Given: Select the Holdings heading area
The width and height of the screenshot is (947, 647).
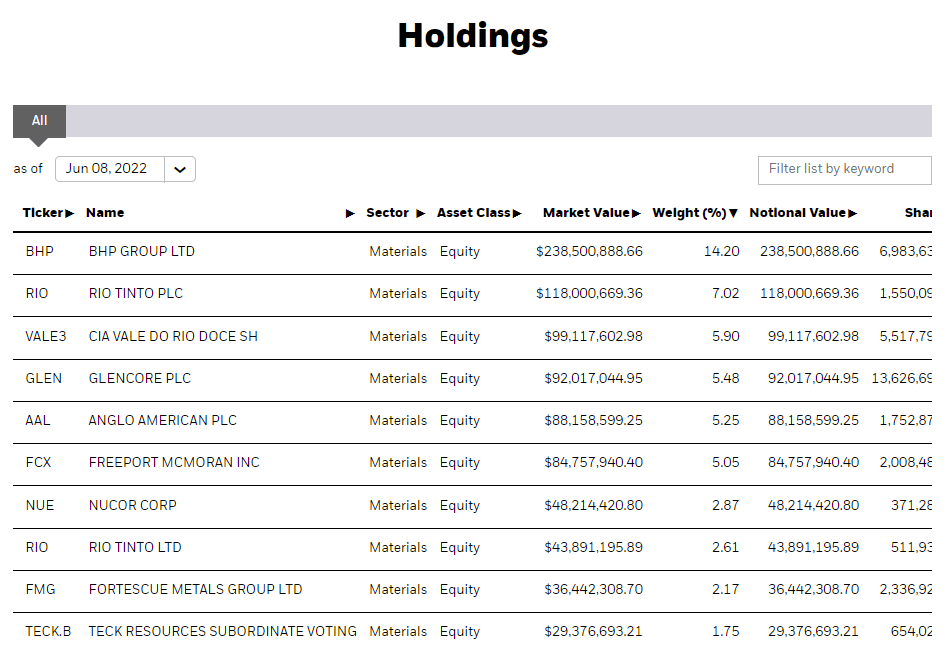Looking at the screenshot, I should click(x=472, y=36).
